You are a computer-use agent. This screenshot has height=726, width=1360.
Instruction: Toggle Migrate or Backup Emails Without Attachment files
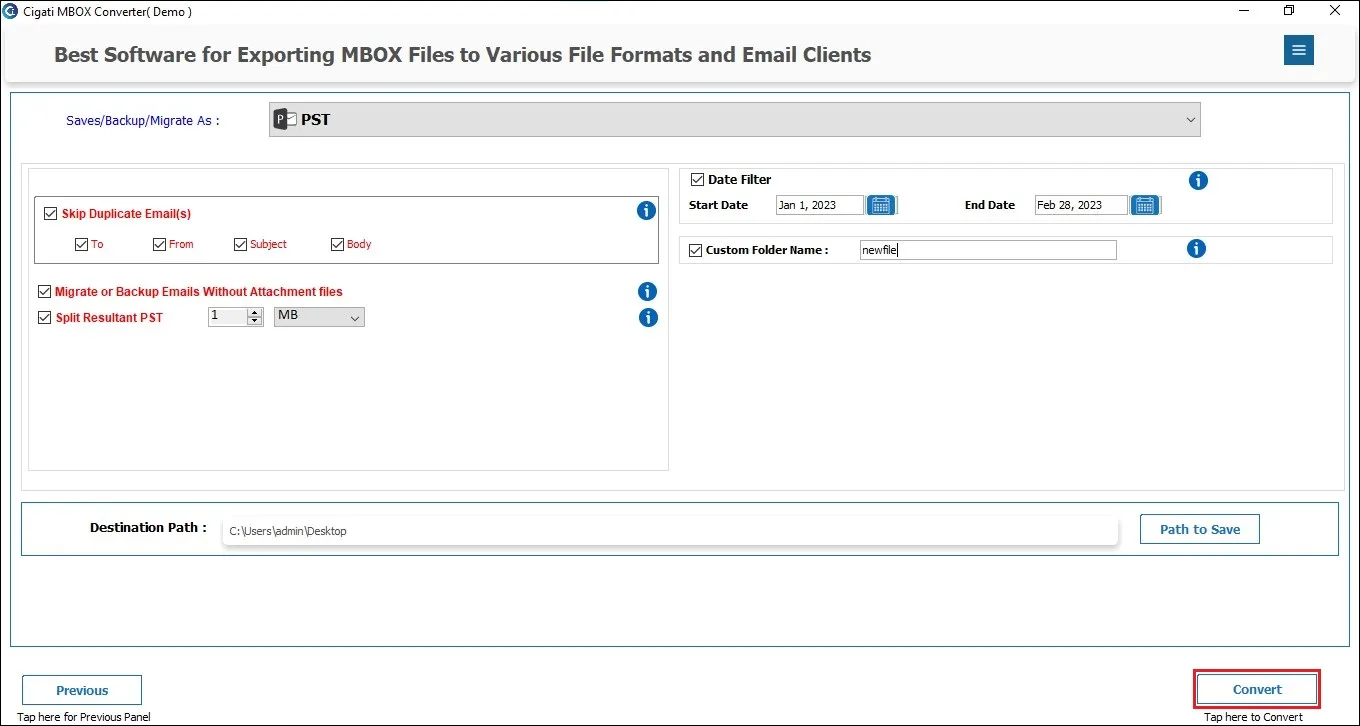click(x=44, y=292)
